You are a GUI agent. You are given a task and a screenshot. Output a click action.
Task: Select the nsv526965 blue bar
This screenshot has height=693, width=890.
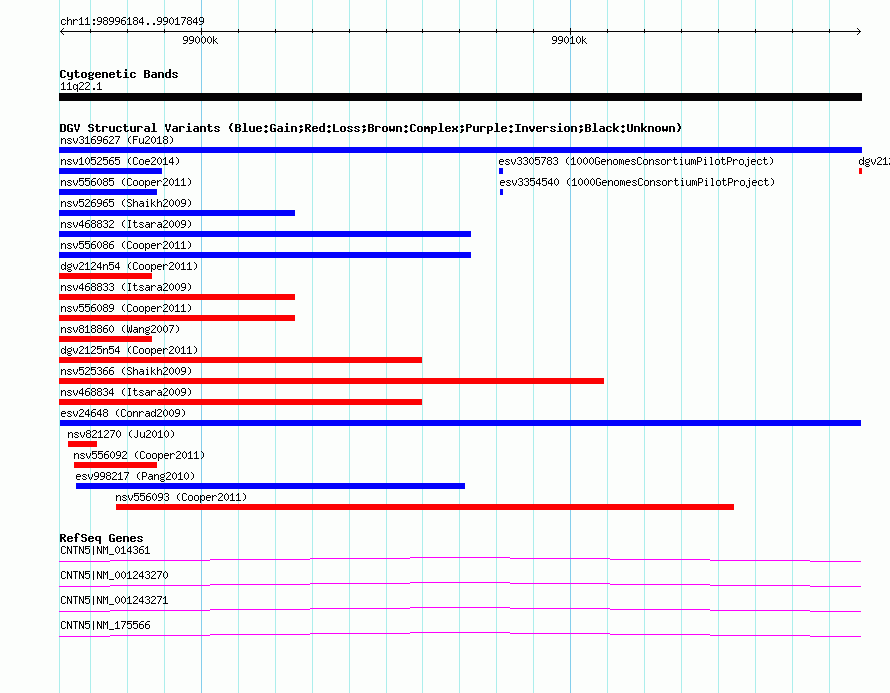(177, 213)
